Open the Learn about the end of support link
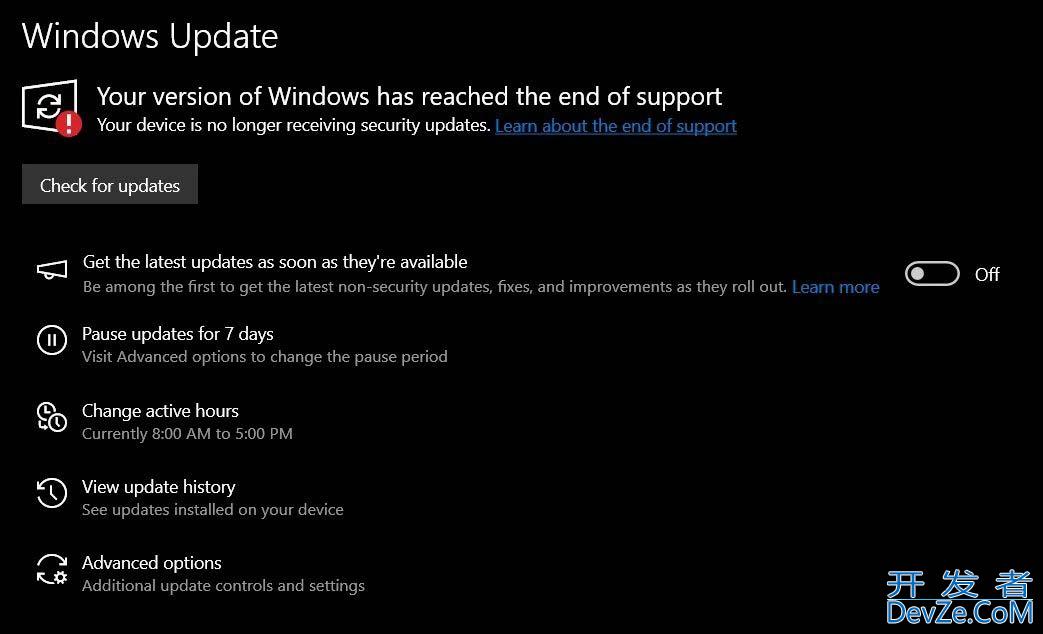Viewport: 1043px width, 634px height. pos(616,126)
